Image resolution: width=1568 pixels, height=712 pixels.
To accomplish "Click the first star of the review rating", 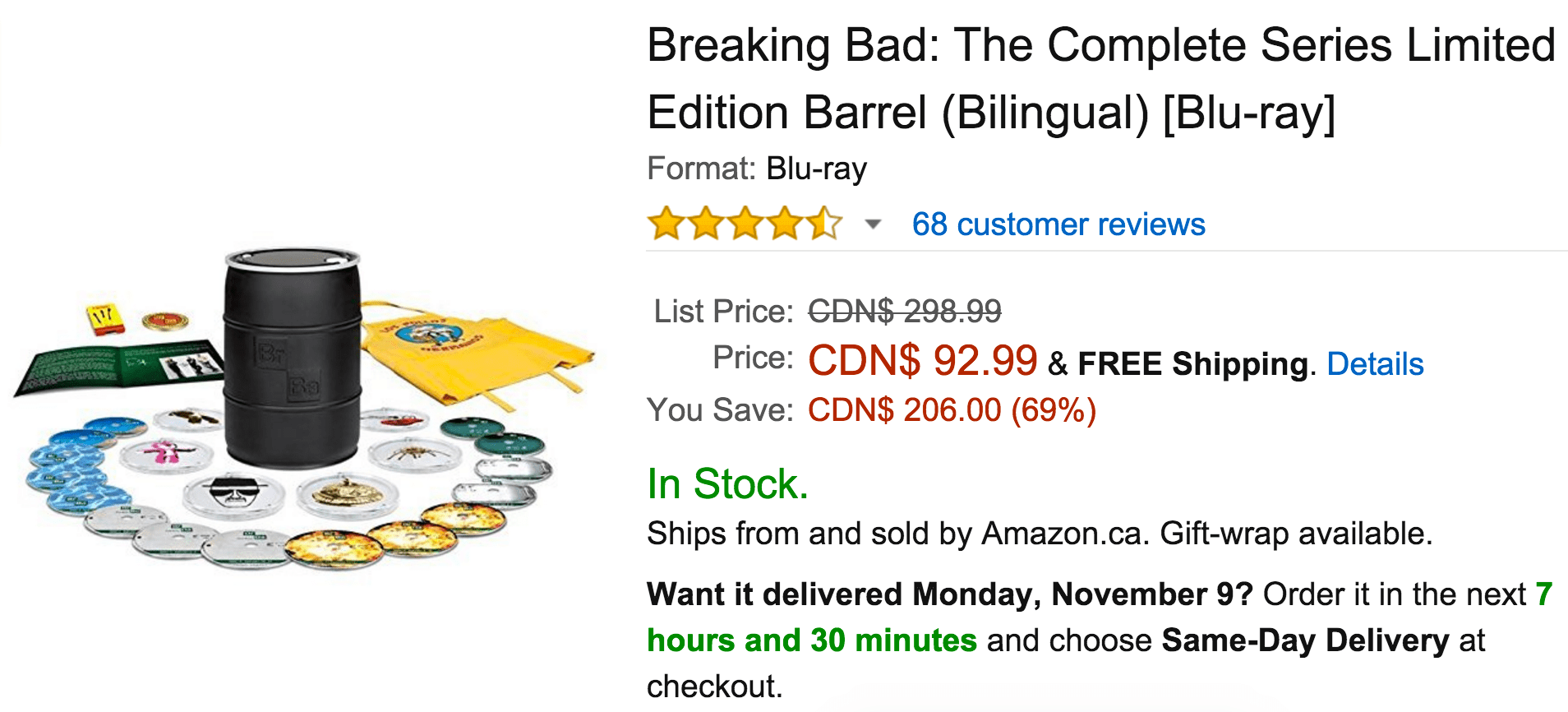I will 666,223.
